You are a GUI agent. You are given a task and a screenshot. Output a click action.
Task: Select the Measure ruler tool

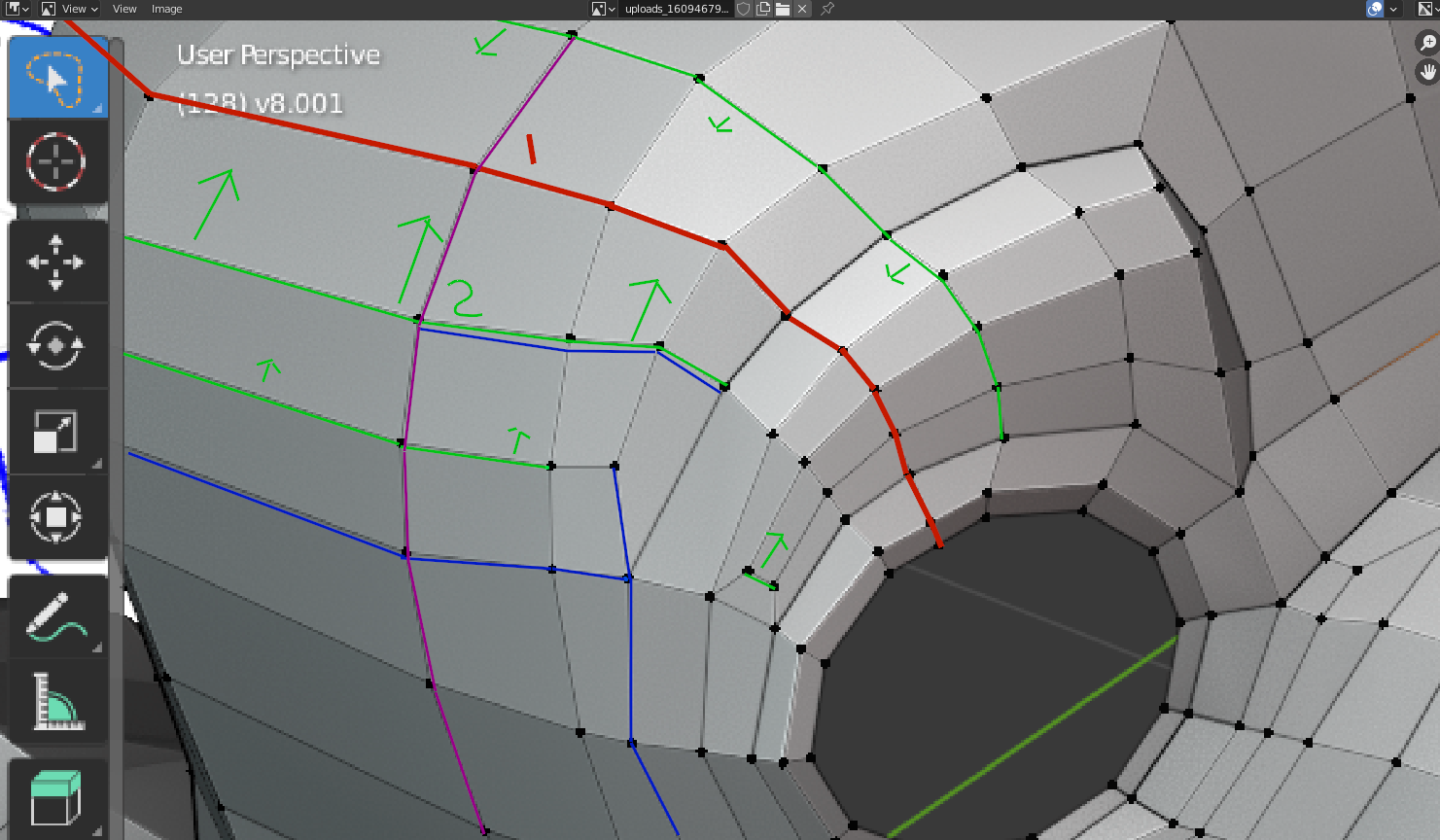57,700
